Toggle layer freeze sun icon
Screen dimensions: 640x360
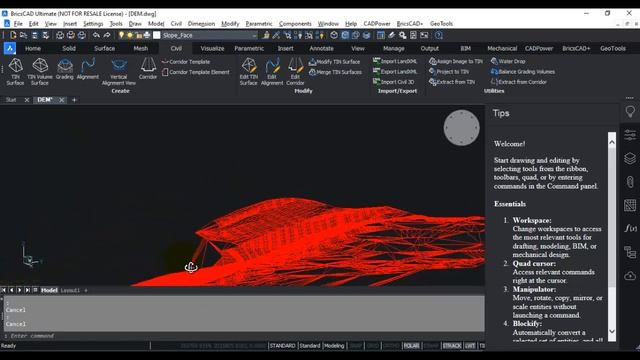point(130,36)
